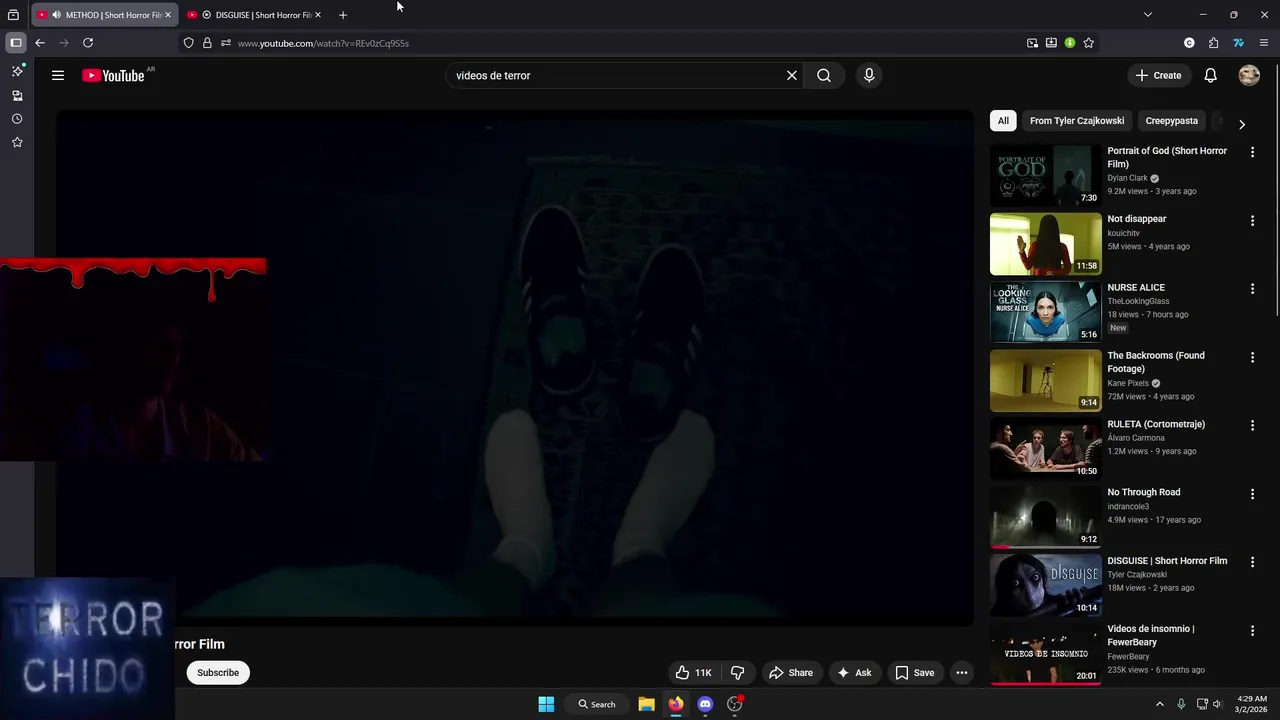Screen dimensions: 1280x720
Task: Like the video showing 11K likes
Action: pos(693,673)
